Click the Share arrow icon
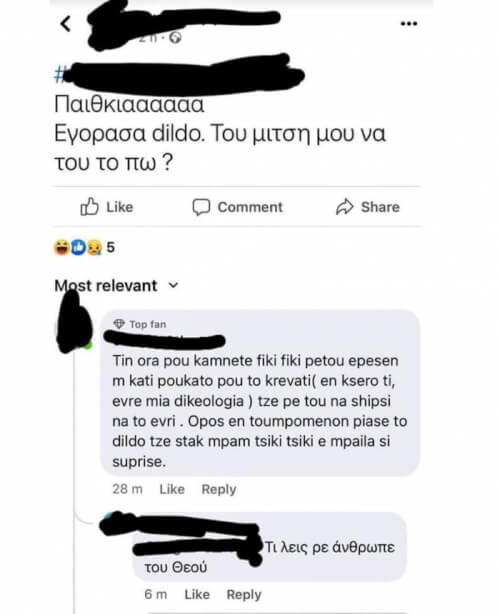This screenshot has width=500, height=614. click(x=345, y=207)
